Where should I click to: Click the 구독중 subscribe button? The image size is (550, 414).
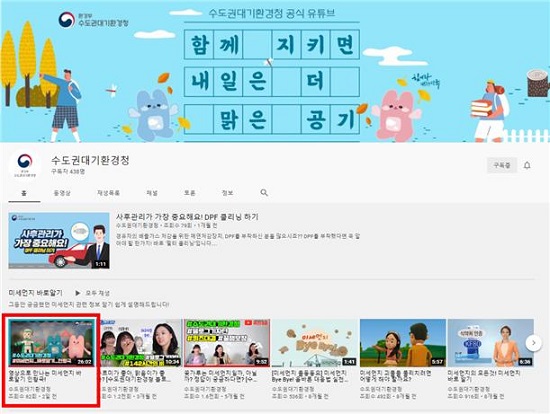pos(502,165)
